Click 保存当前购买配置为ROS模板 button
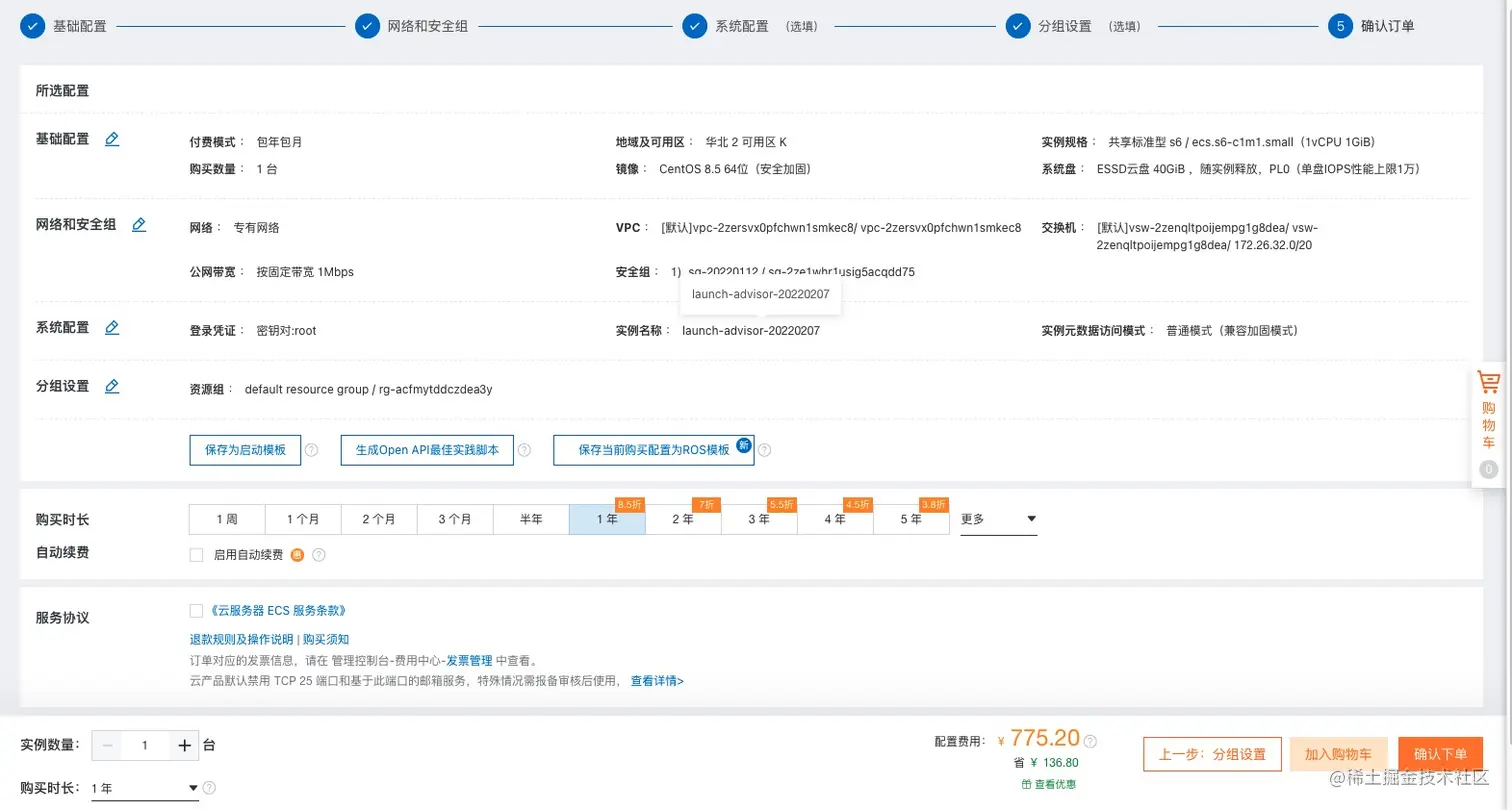This screenshot has width=1512, height=810. click(x=654, y=450)
